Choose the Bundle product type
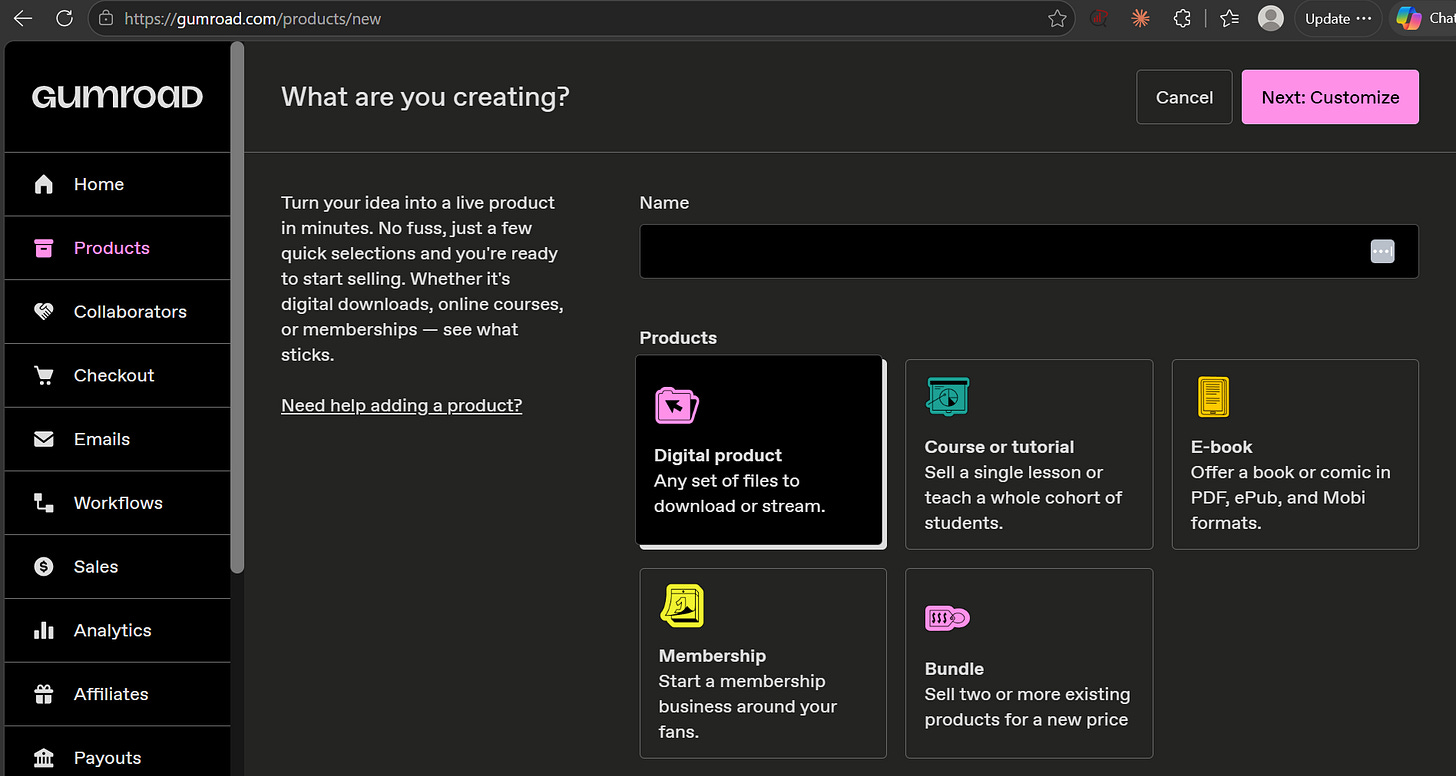 tap(1029, 663)
